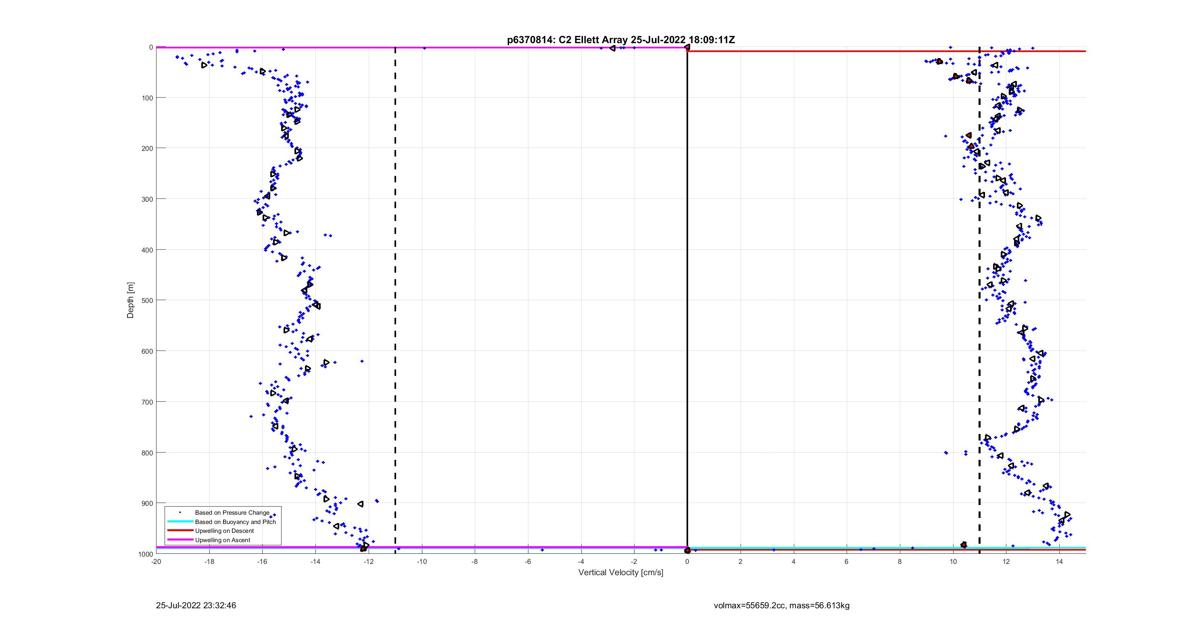This screenshot has height=622, width=1200.
Task: Click the x-axis tick label '6'
Action: click(x=846, y=561)
